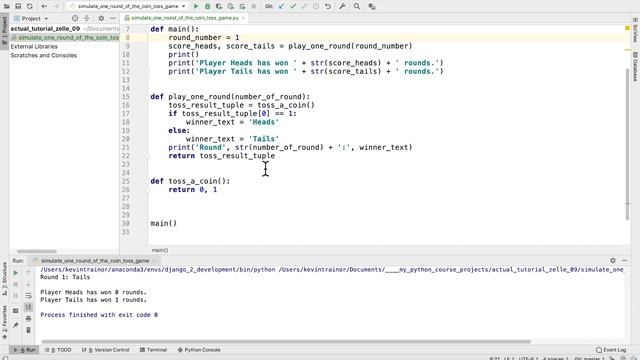Screen dimensions: 640x360
Task: Click the fold marker at line 7
Action: coord(148,29)
